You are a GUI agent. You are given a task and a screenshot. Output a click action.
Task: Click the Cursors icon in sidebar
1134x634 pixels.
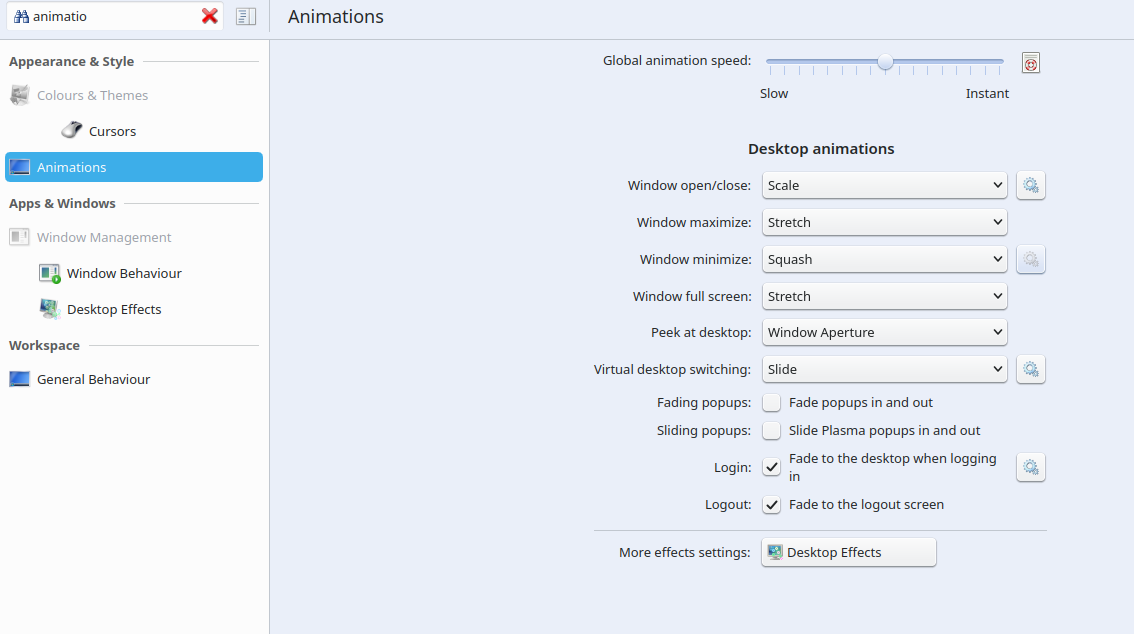(x=72, y=130)
